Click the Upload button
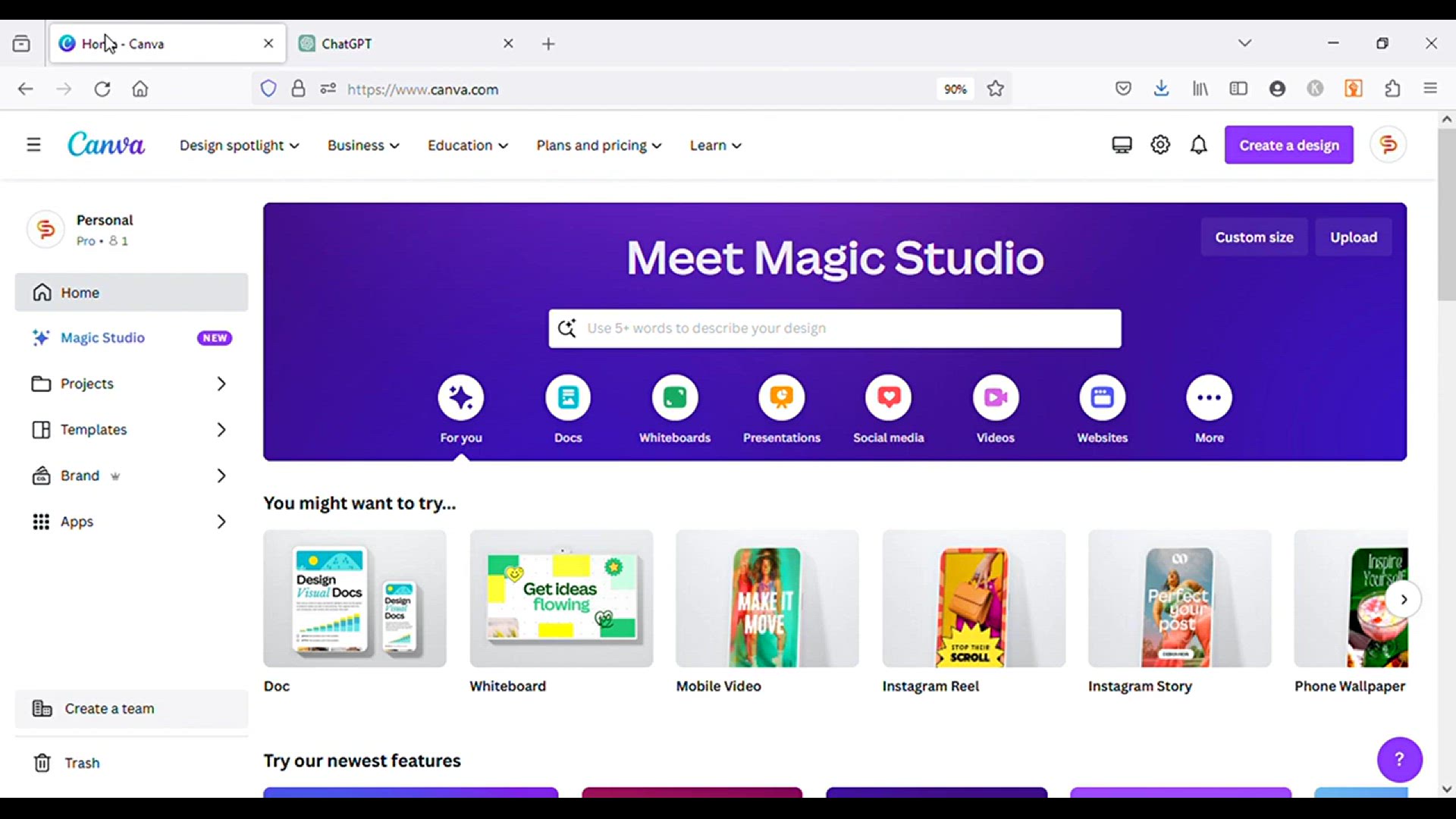 point(1354,237)
